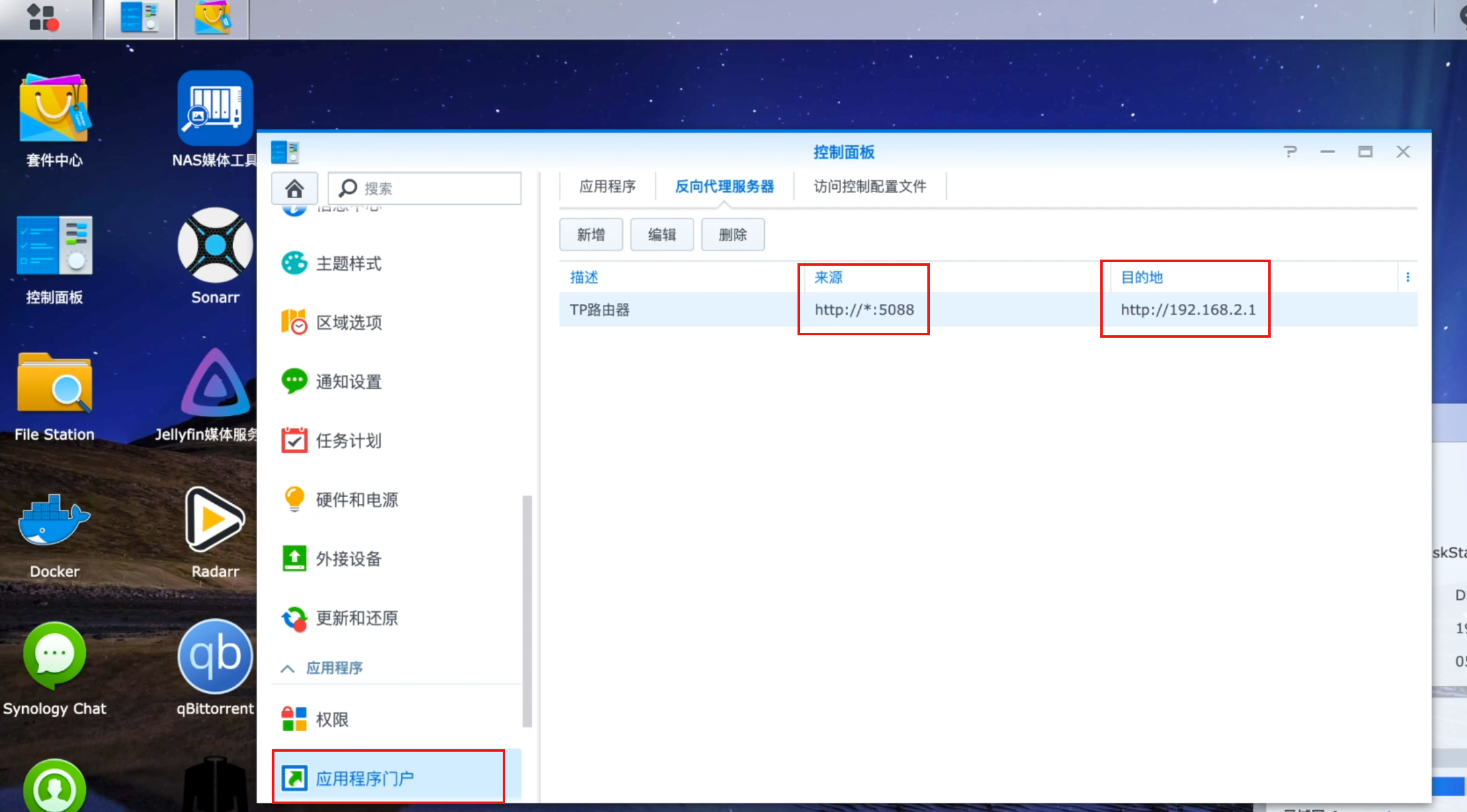Click the 编辑 button
This screenshot has height=812, width=1467.
[662, 234]
